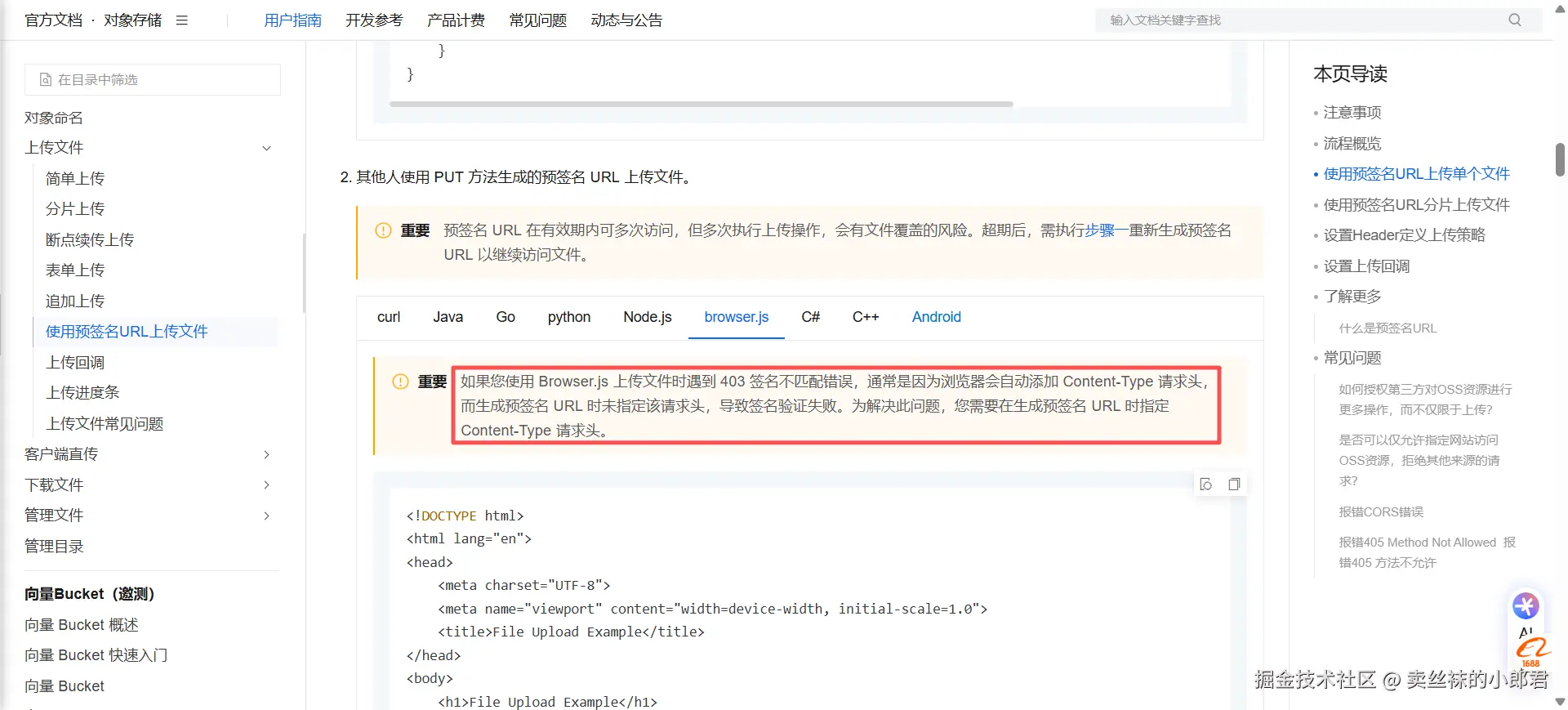1568x710 pixels.
Task: Click the hamburger menu icon beside 对象存储
Action: click(x=182, y=20)
